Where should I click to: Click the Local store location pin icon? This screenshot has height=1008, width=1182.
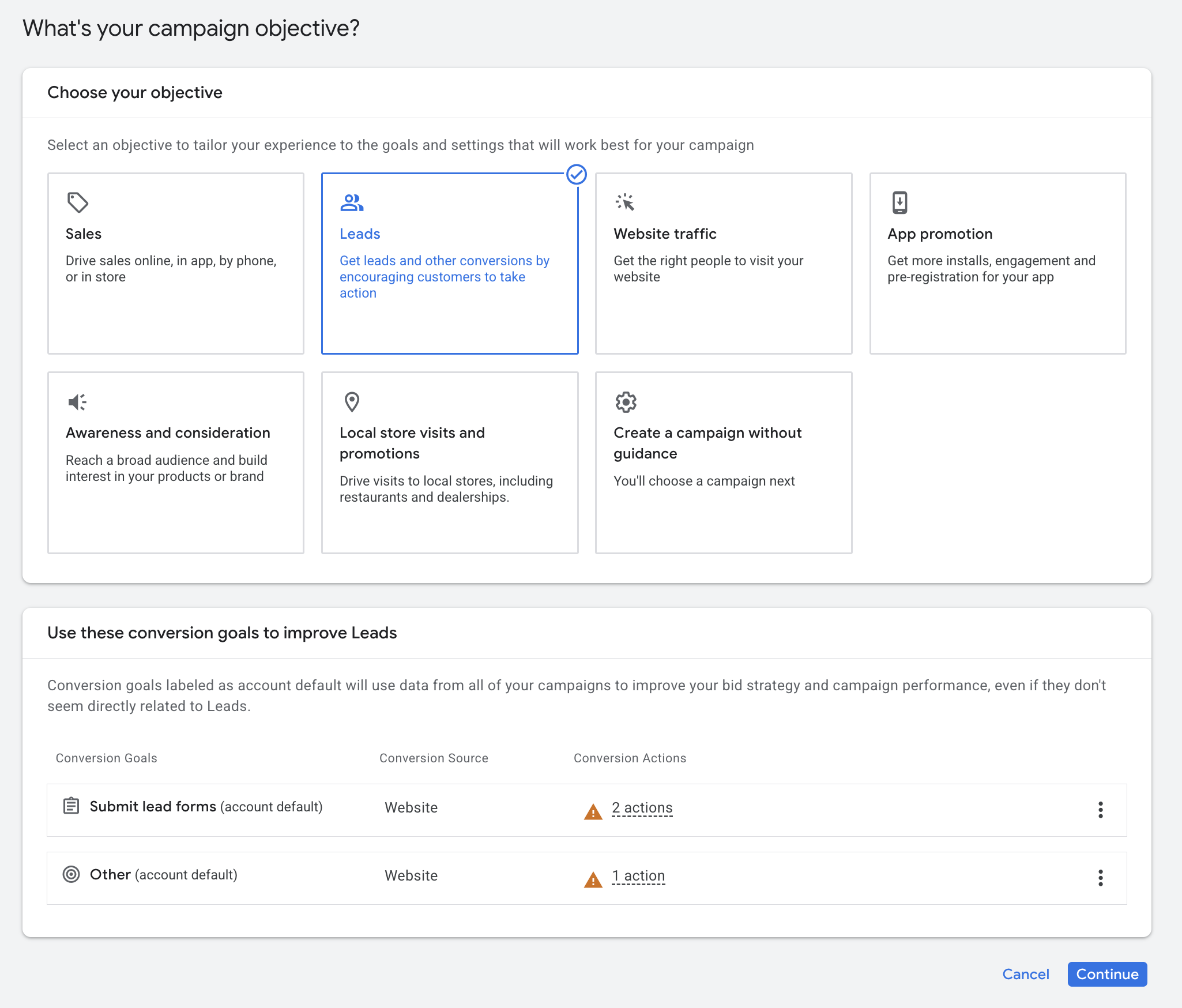(x=352, y=402)
